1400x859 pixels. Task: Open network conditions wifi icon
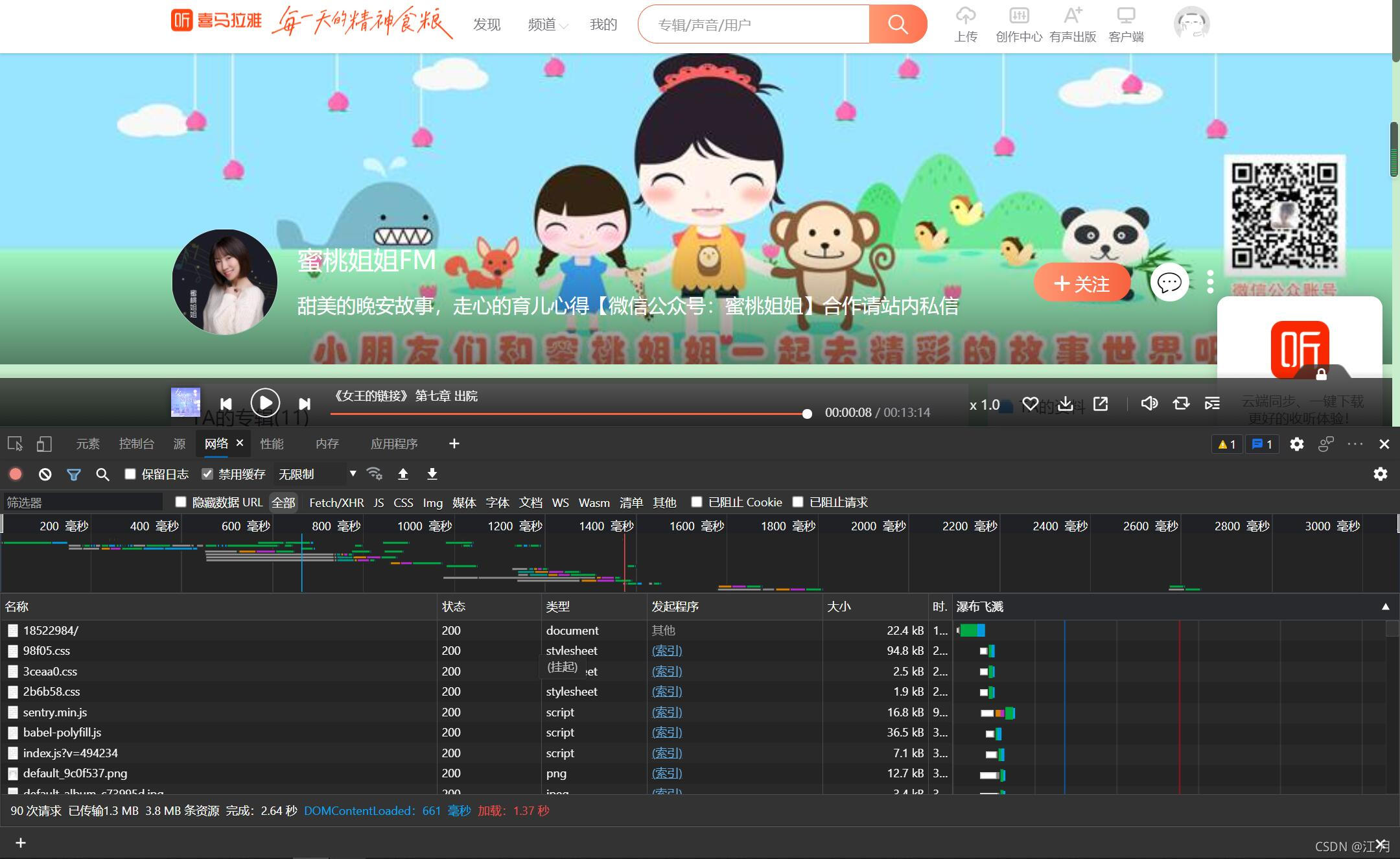[x=374, y=474]
